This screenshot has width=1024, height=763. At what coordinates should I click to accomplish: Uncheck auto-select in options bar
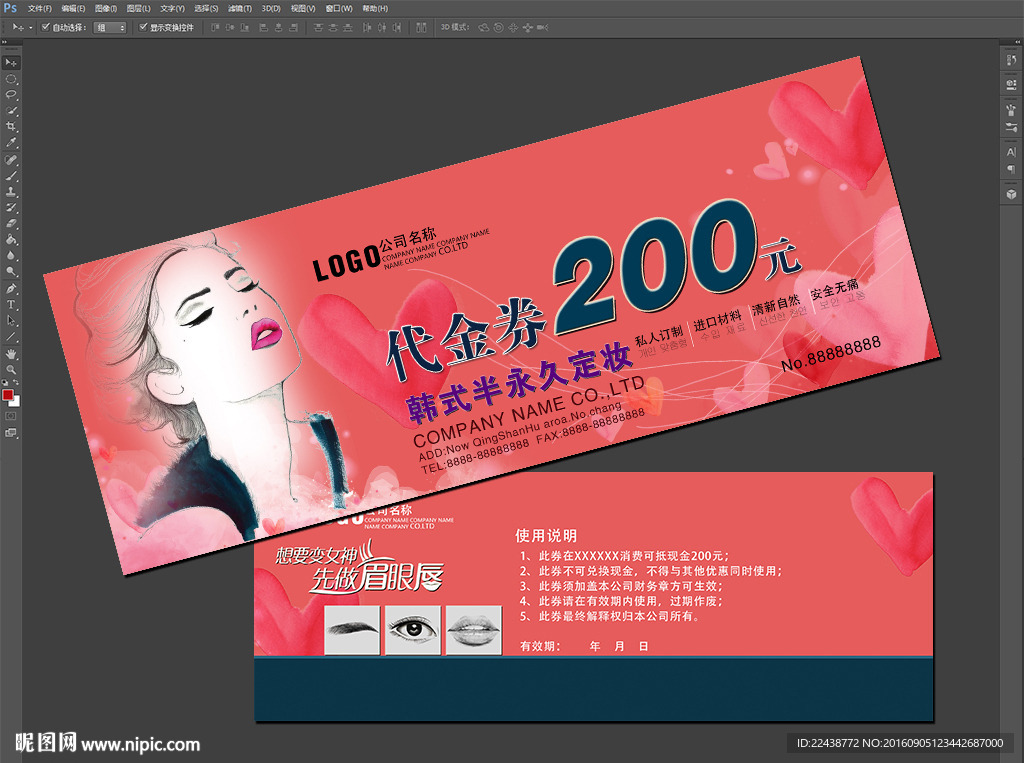(x=45, y=30)
